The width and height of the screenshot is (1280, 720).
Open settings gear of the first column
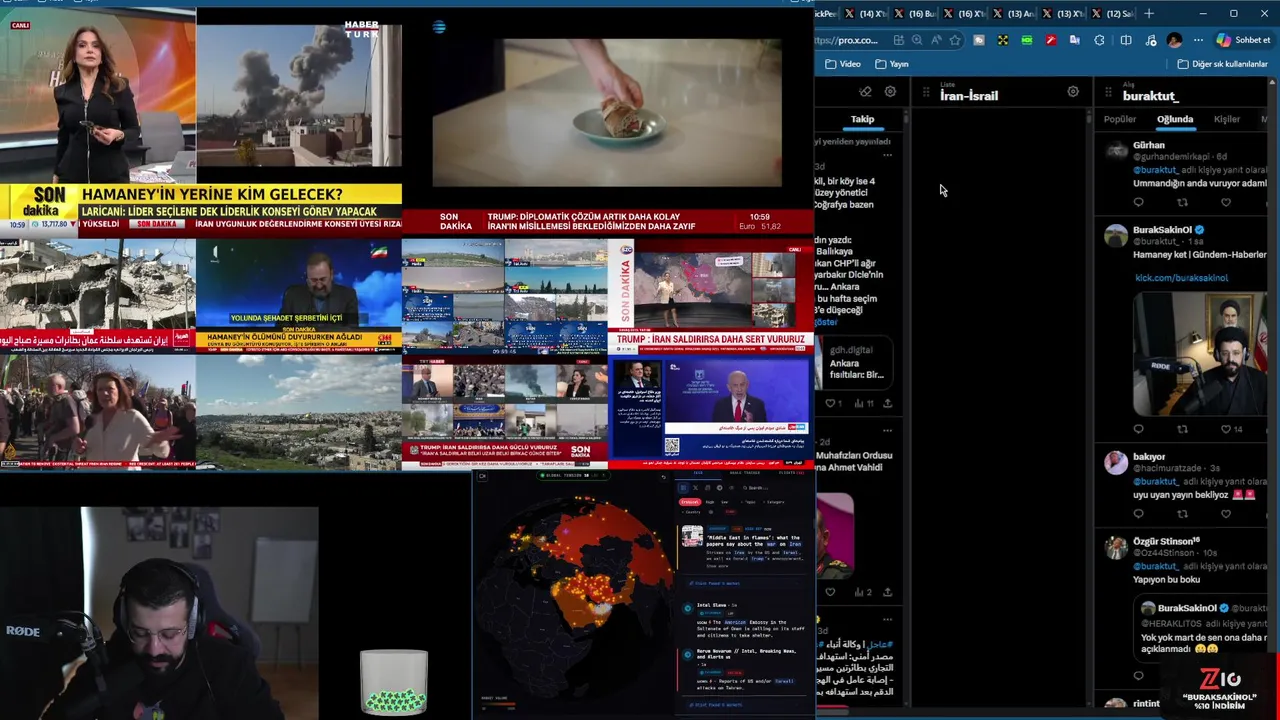pos(890,92)
